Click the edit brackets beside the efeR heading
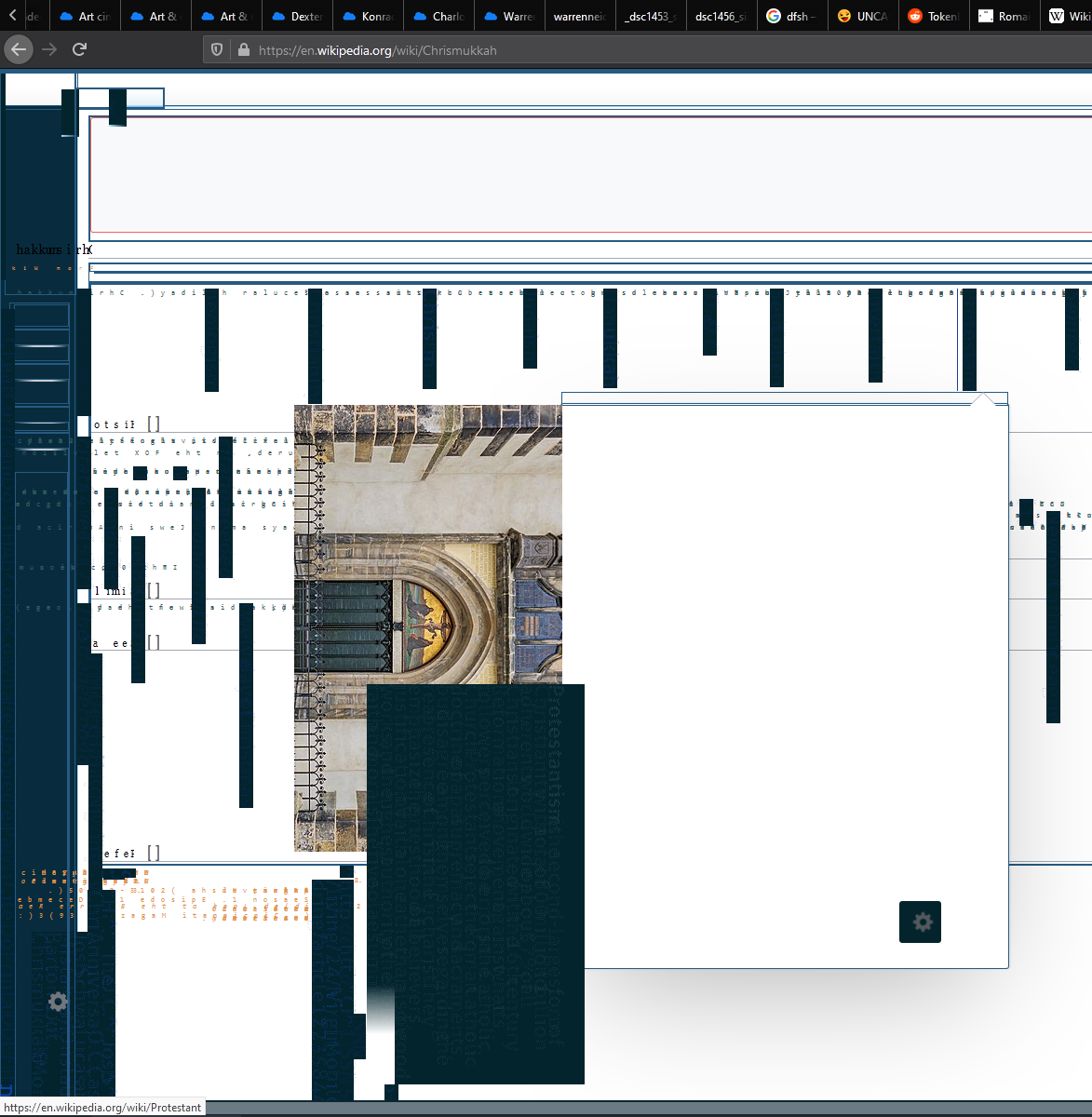The width and height of the screenshot is (1092, 1117). click(154, 853)
